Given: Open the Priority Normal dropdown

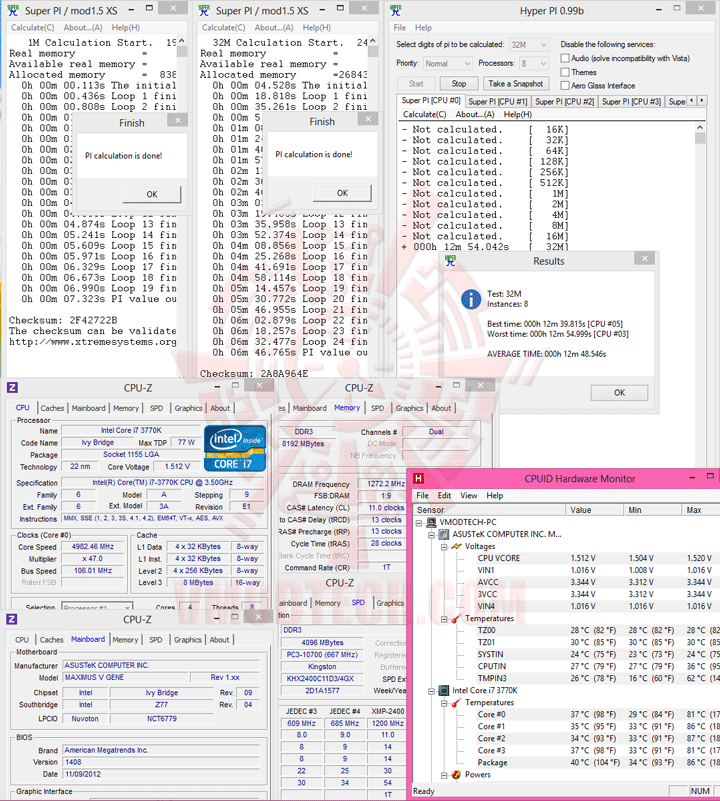Looking at the screenshot, I should click(447, 63).
